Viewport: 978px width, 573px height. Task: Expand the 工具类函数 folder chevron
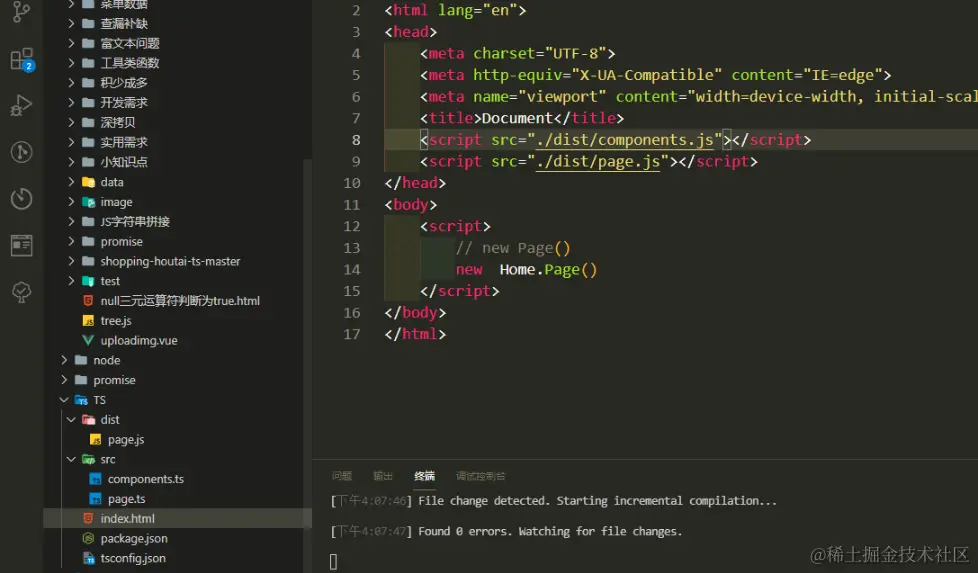click(x=71, y=63)
